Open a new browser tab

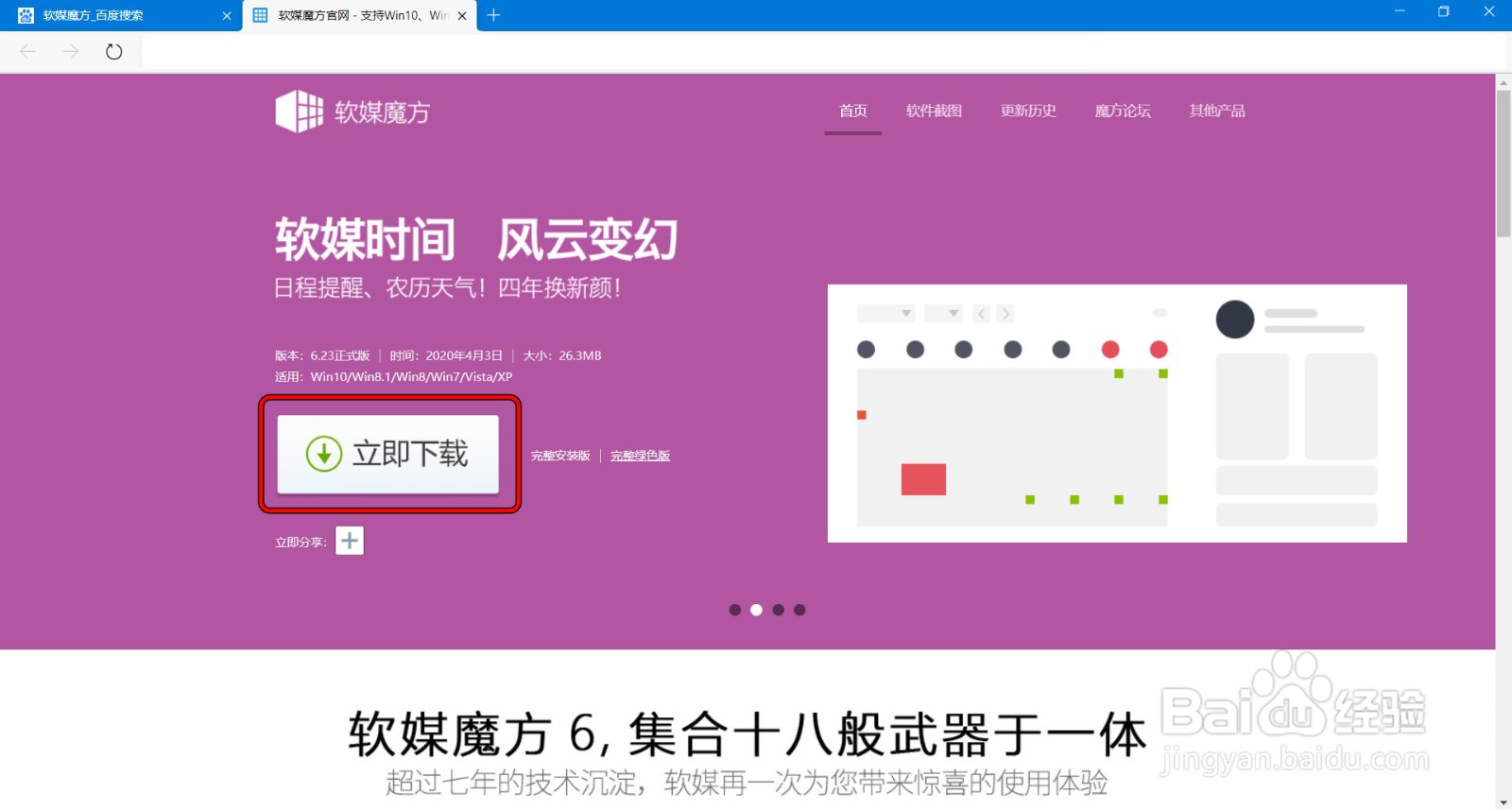[x=493, y=15]
